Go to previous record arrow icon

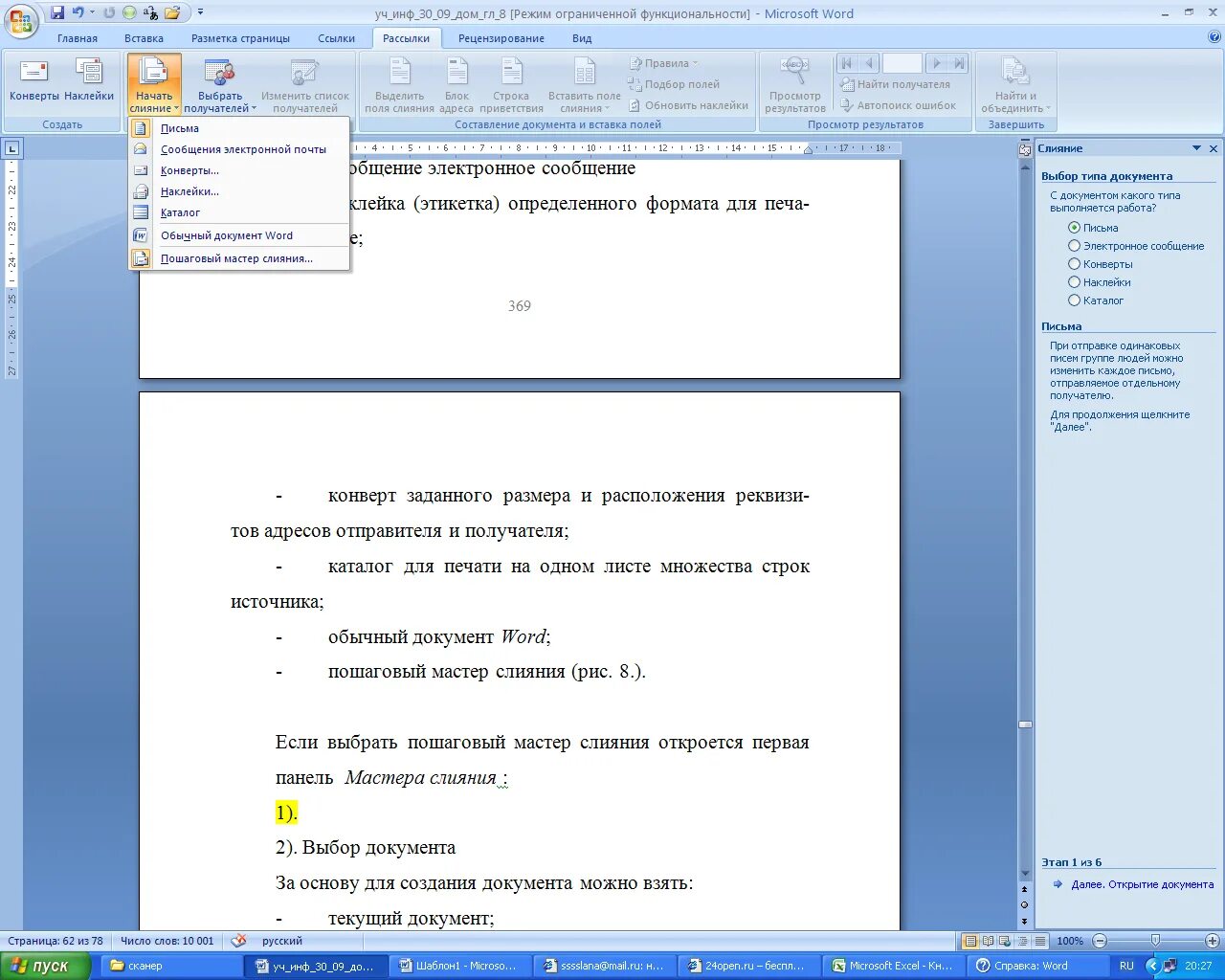click(869, 63)
